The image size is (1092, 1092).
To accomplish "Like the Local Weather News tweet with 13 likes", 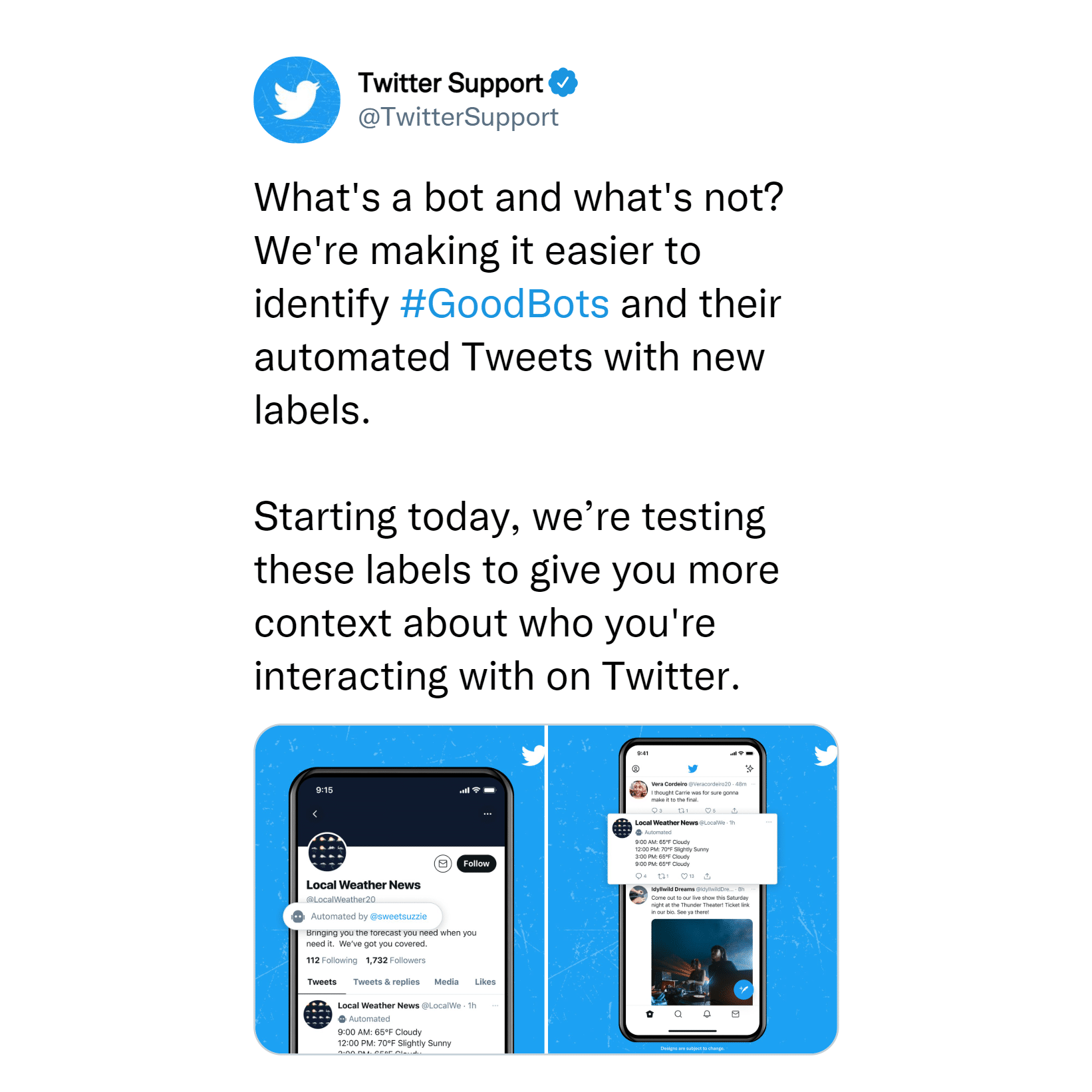I will (684, 876).
